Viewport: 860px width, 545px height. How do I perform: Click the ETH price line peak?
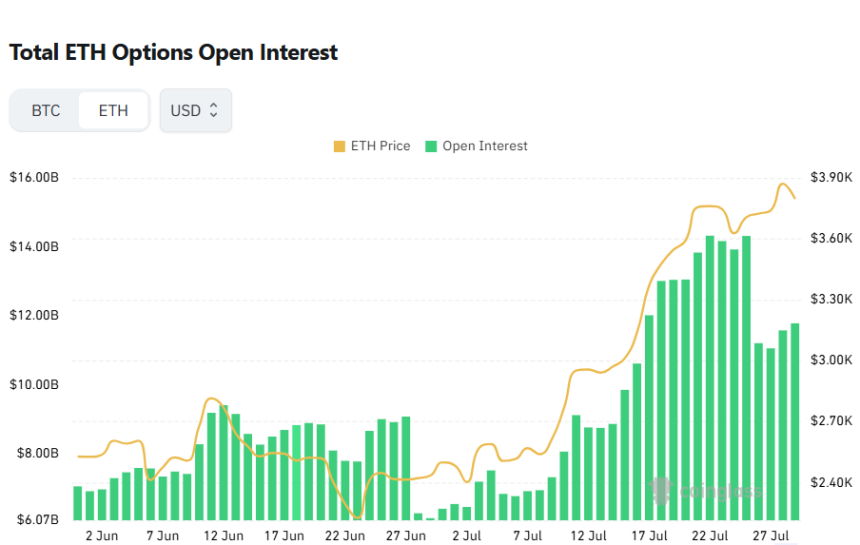pyautogui.click(x=783, y=184)
